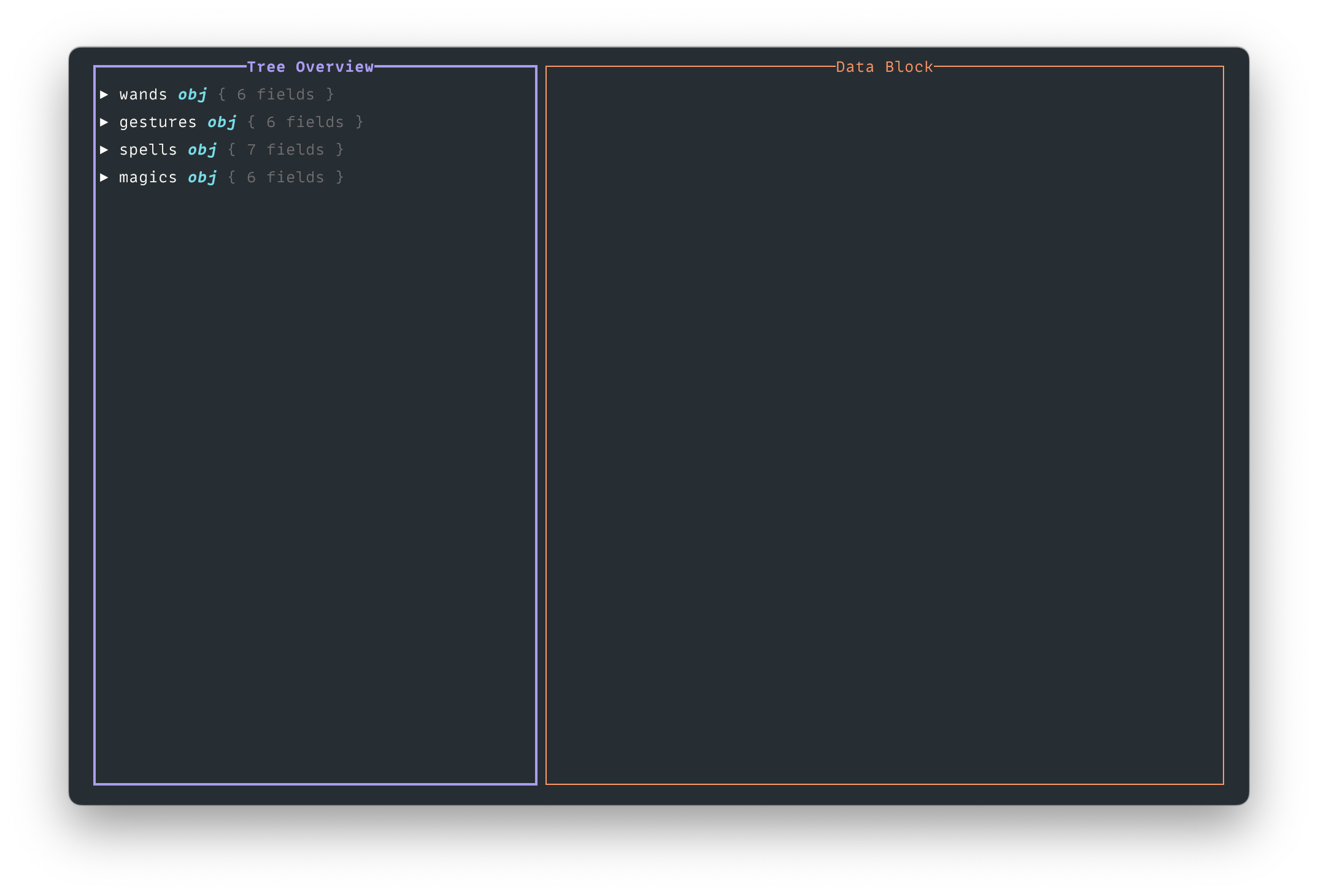This screenshot has height=896, width=1318.
Task: Click the magics '{ 6 fields }' summary
Action: [286, 177]
